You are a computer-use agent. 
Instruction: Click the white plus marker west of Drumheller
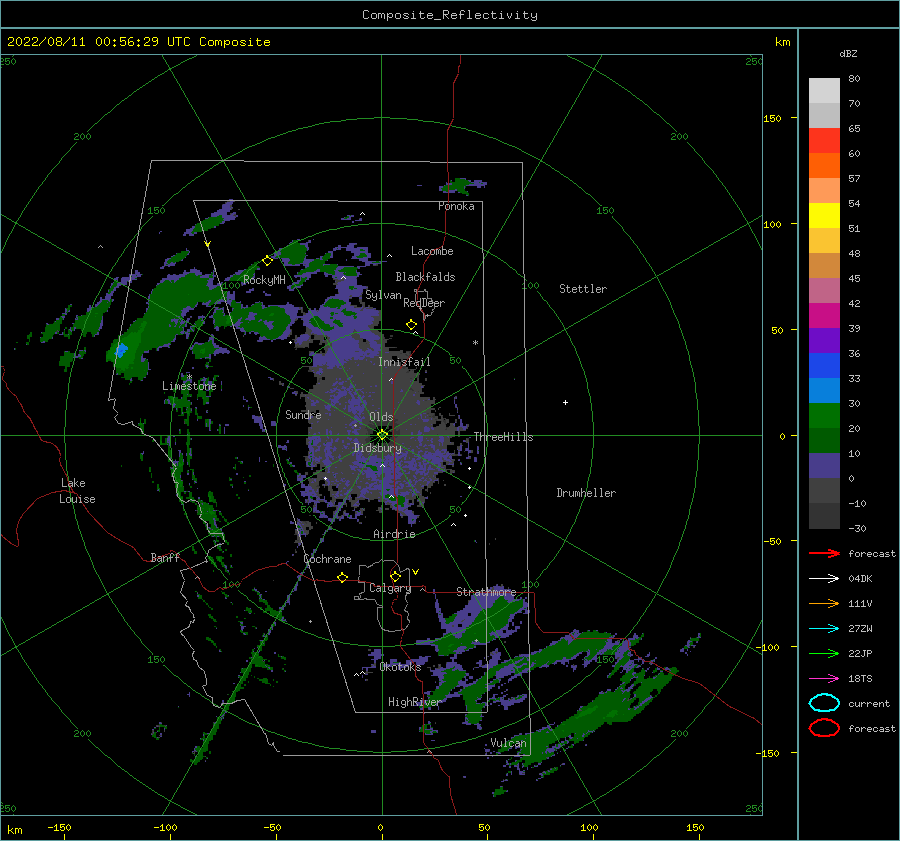(x=565, y=402)
